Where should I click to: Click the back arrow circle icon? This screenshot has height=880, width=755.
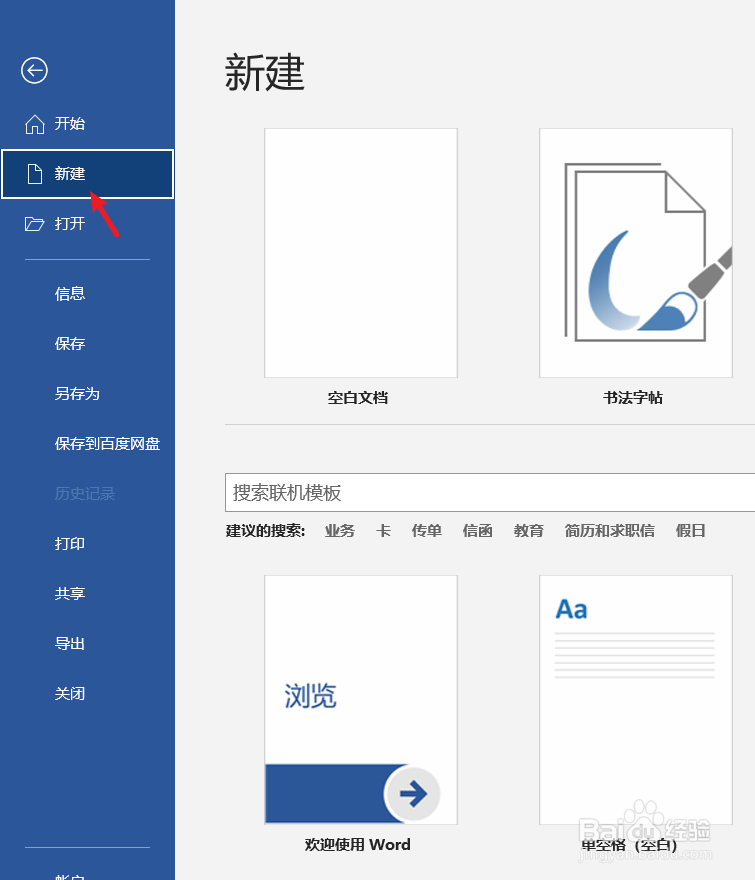click(x=34, y=71)
